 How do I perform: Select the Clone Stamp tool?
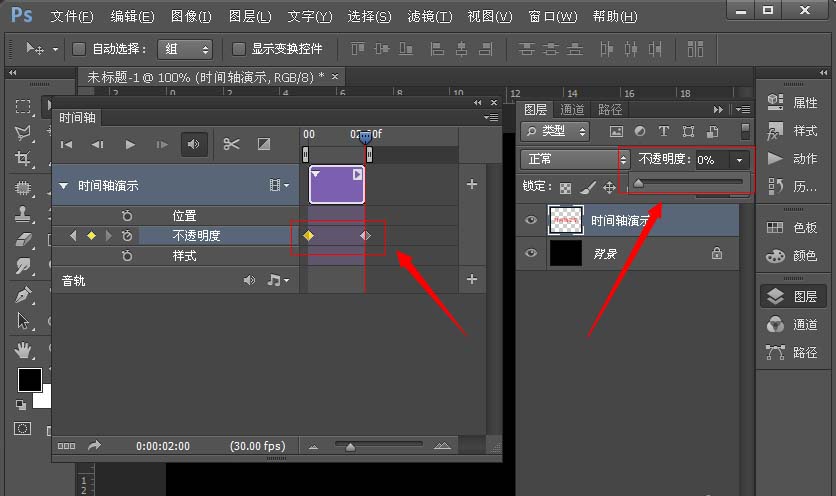coord(22,214)
